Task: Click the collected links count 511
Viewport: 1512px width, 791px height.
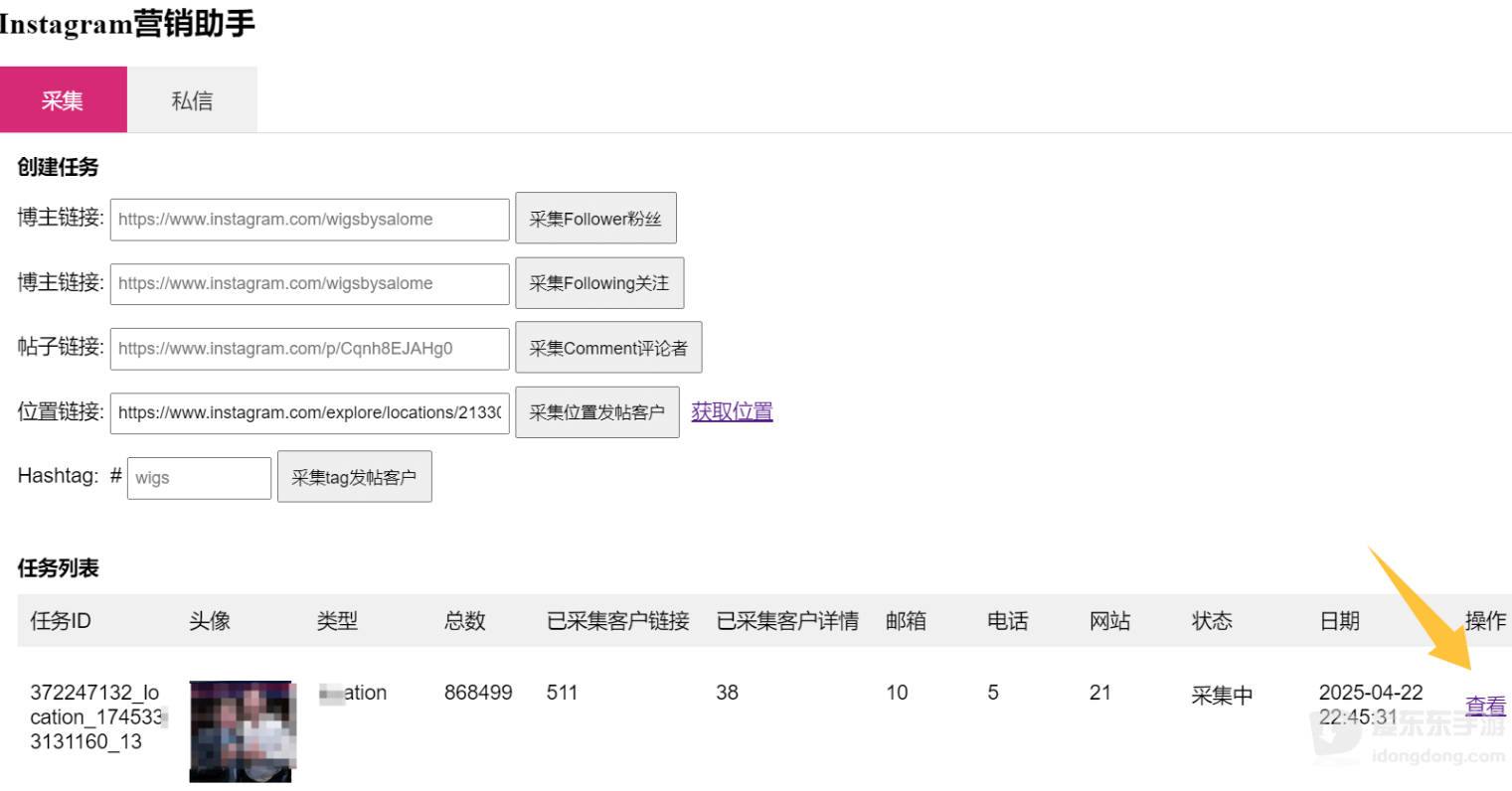Action: pos(563,693)
